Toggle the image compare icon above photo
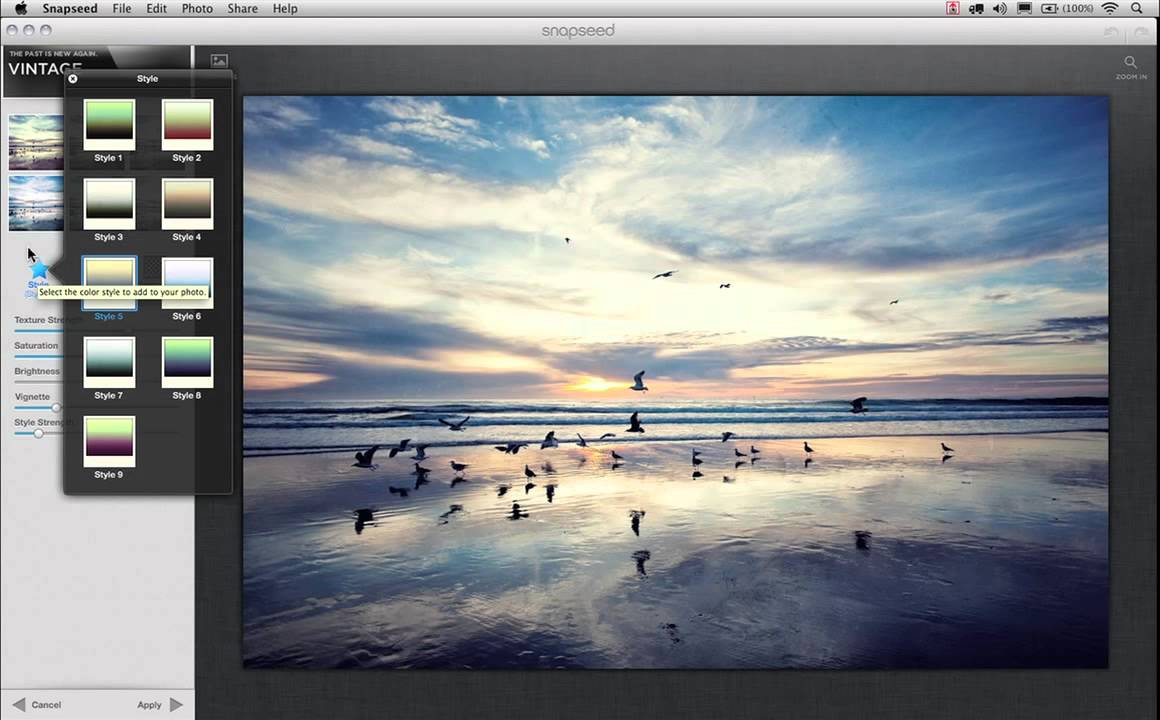 [x=219, y=61]
